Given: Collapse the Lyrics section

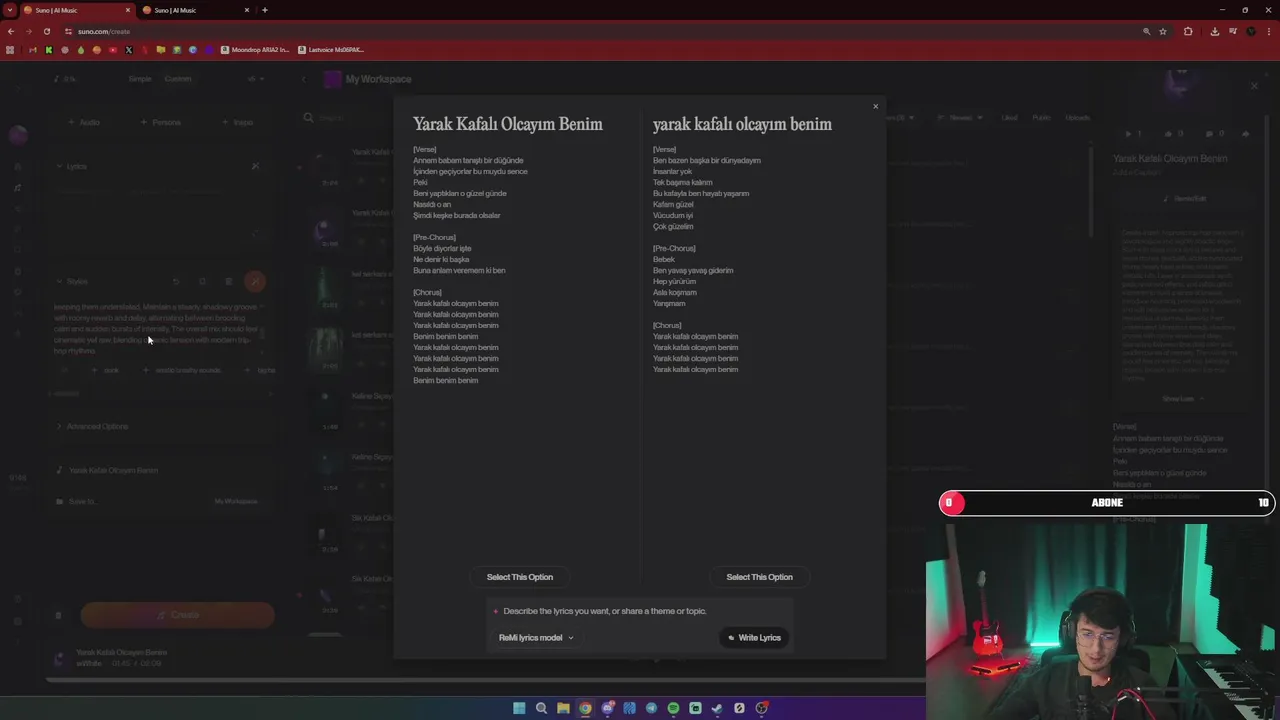Looking at the screenshot, I should 72,166.
